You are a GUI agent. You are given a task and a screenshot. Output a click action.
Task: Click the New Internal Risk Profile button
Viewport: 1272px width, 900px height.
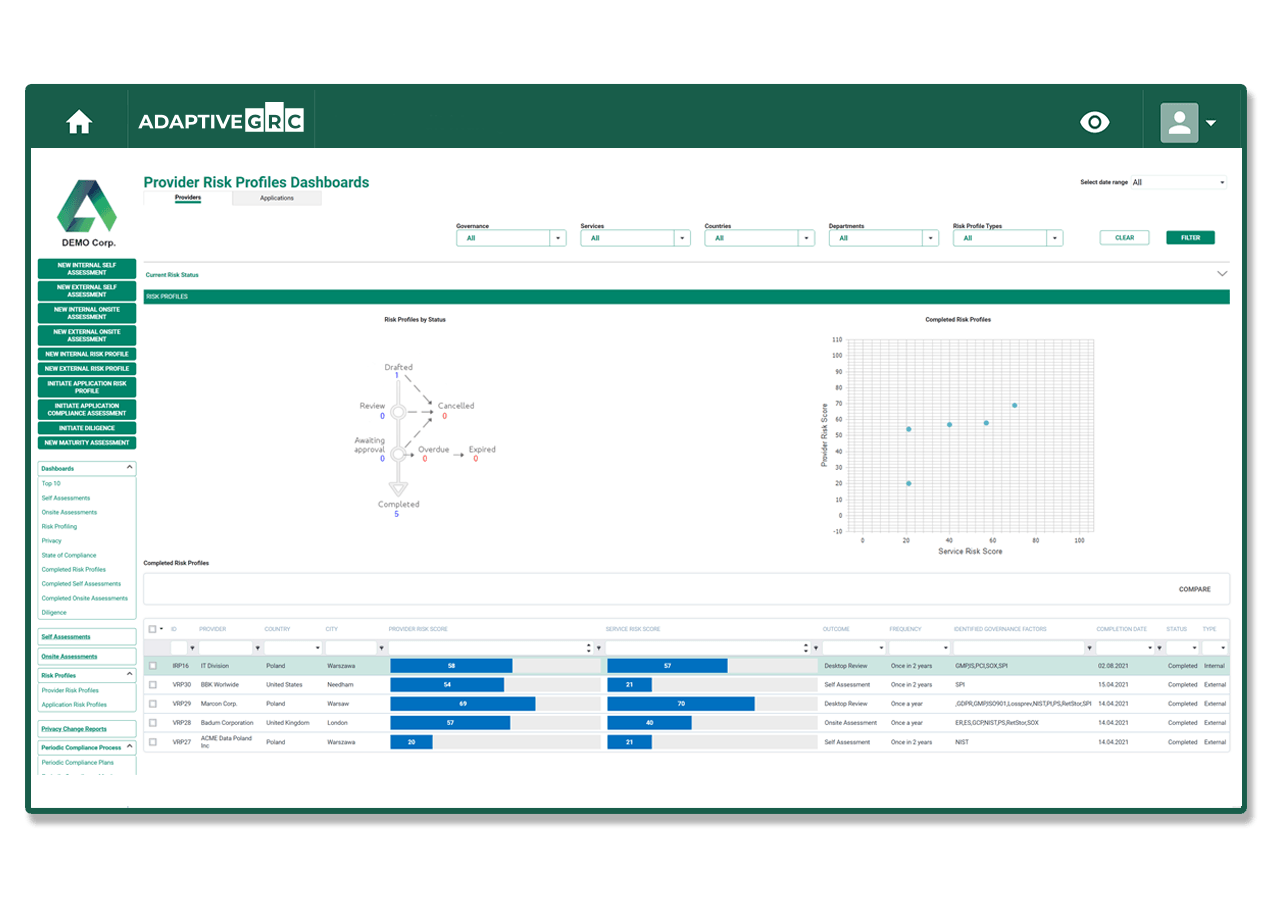(x=87, y=354)
